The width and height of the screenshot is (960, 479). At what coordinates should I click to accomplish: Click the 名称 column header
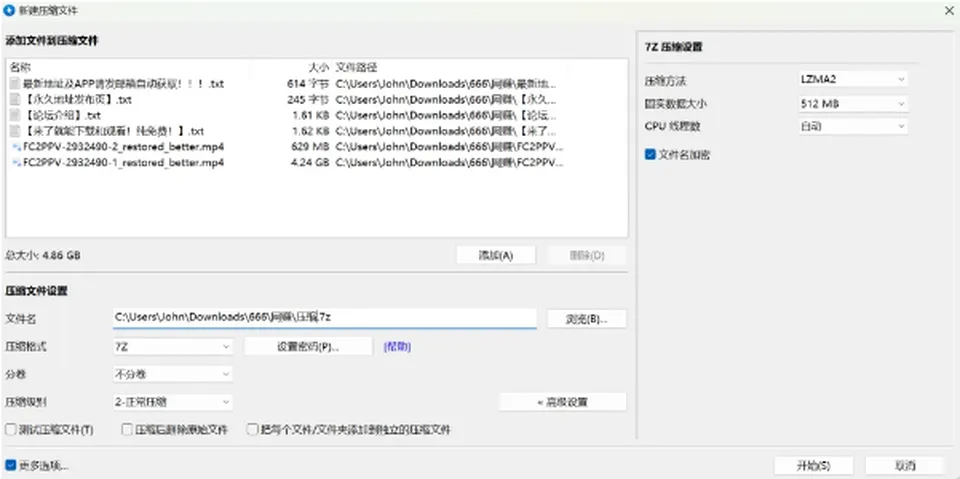click(20, 67)
